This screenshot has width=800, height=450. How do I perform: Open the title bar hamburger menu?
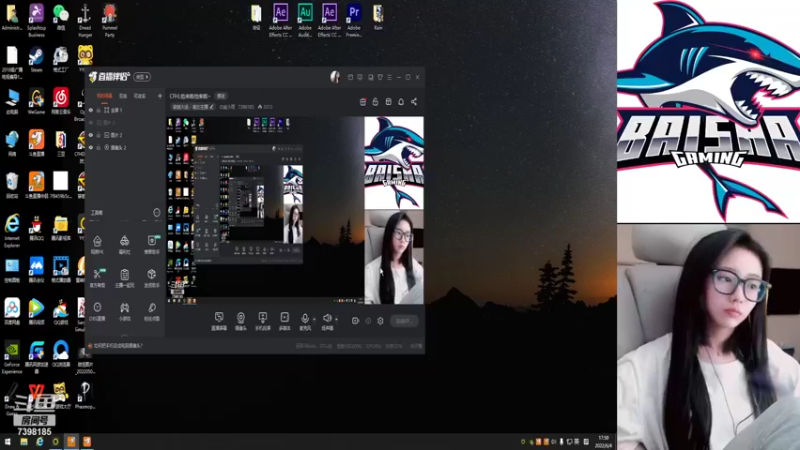[x=389, y=77]
